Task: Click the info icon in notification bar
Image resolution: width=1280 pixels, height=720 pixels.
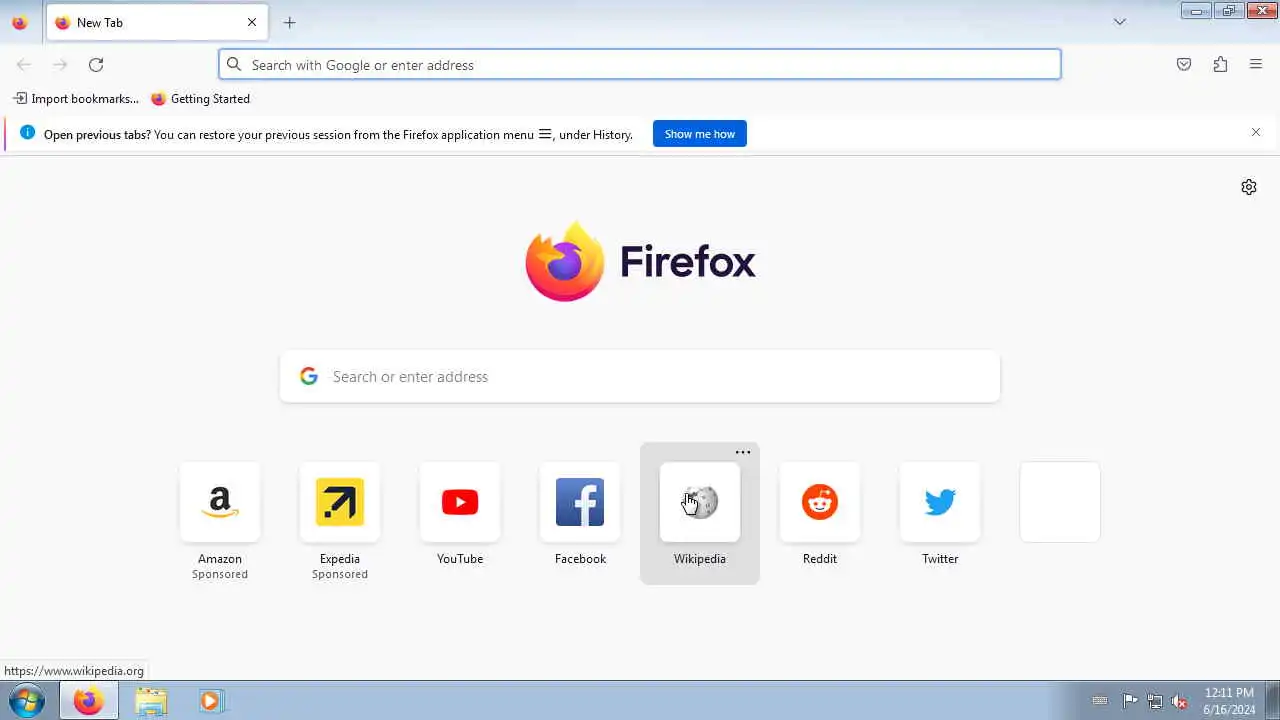Action: point(27,132)
